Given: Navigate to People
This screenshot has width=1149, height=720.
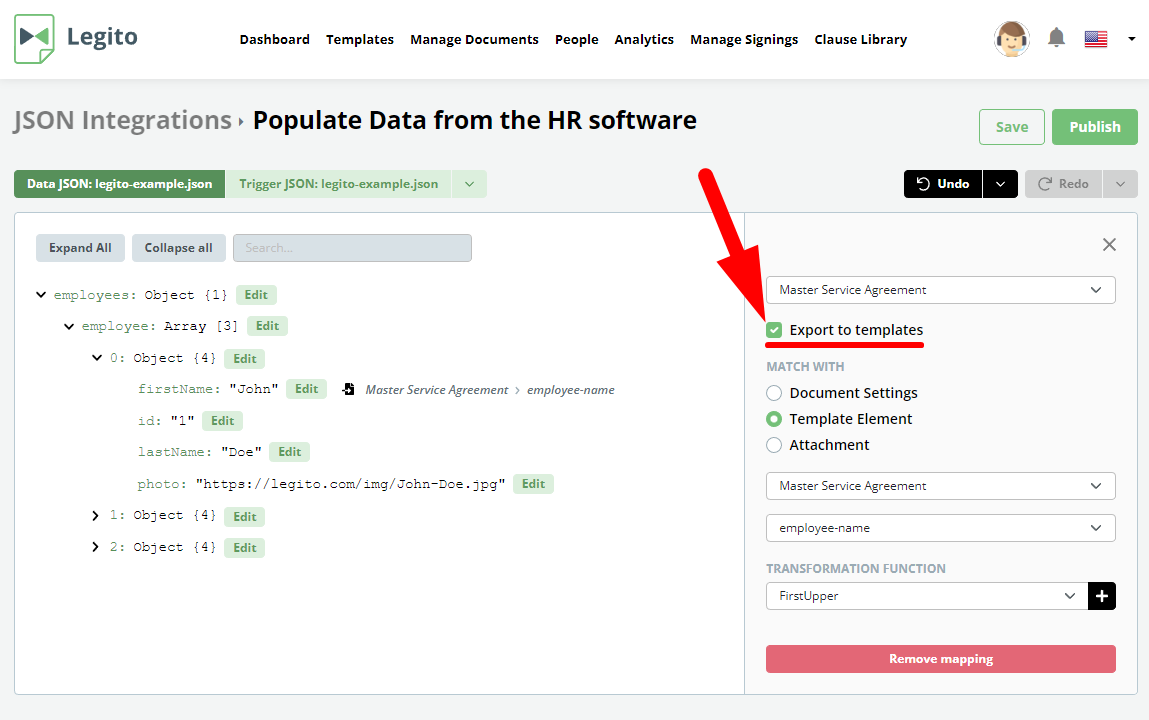Looking at the screenshot, I should coord(577,40).
